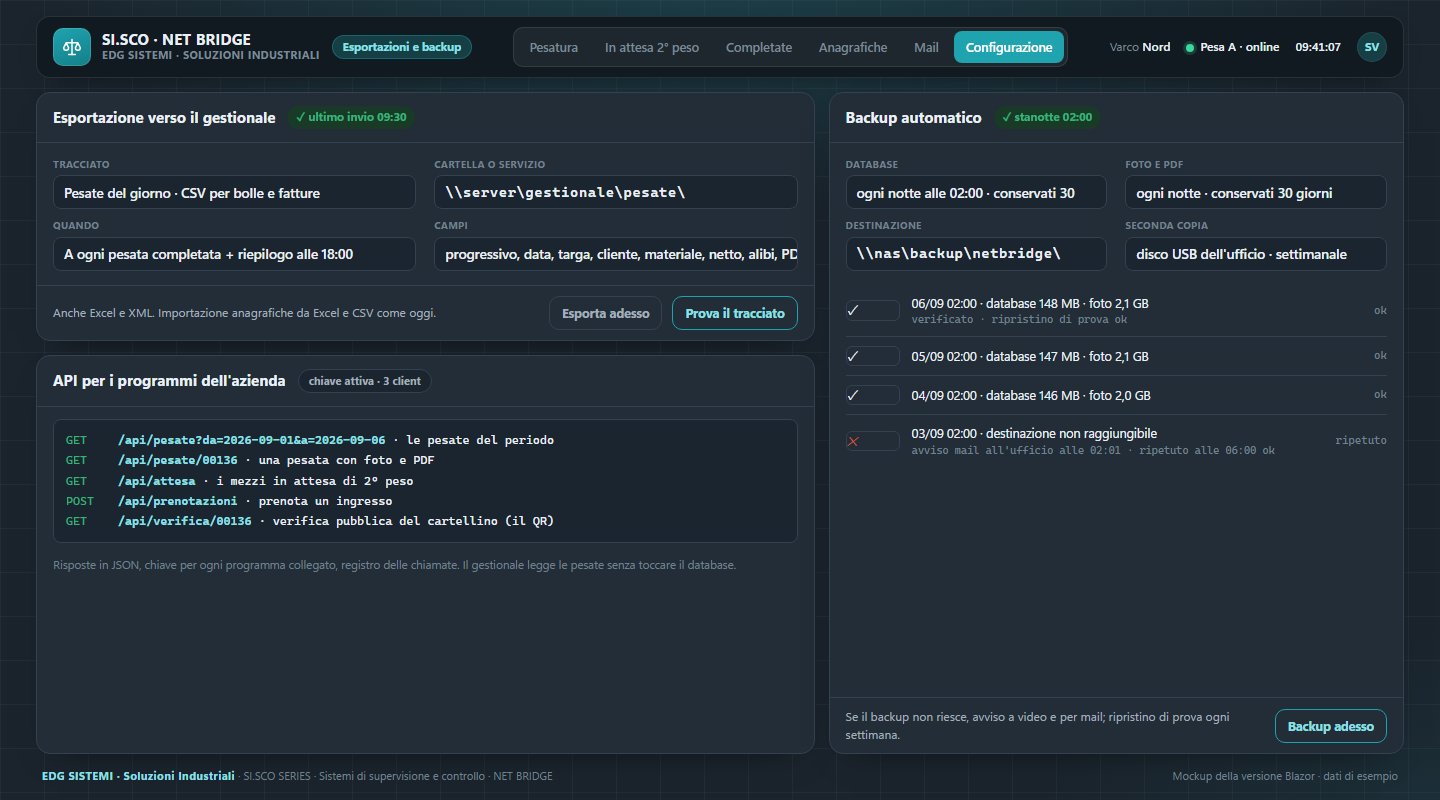Screen dimensions: 1440x800
Task: Click the 'Varco Nord' label
Action: (1140, 47)
